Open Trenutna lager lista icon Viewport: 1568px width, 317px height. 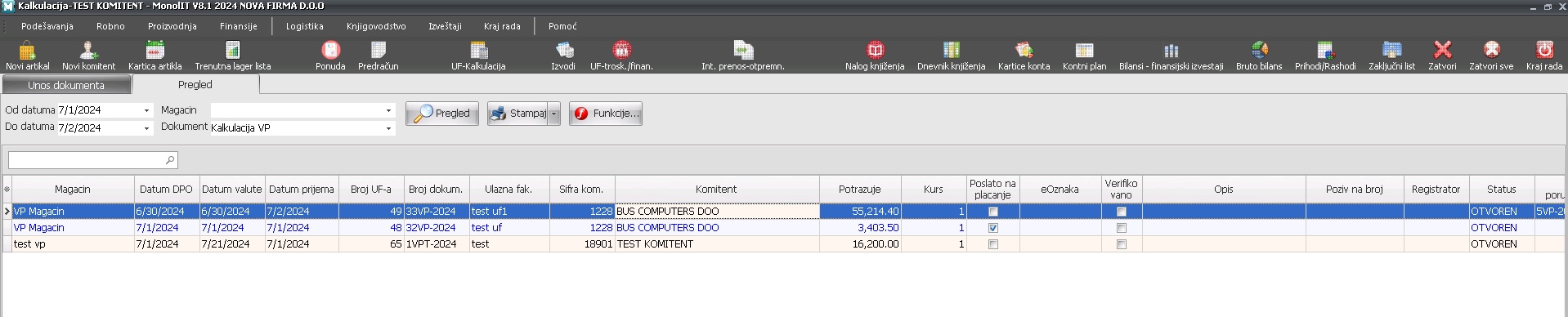point(232,56)
